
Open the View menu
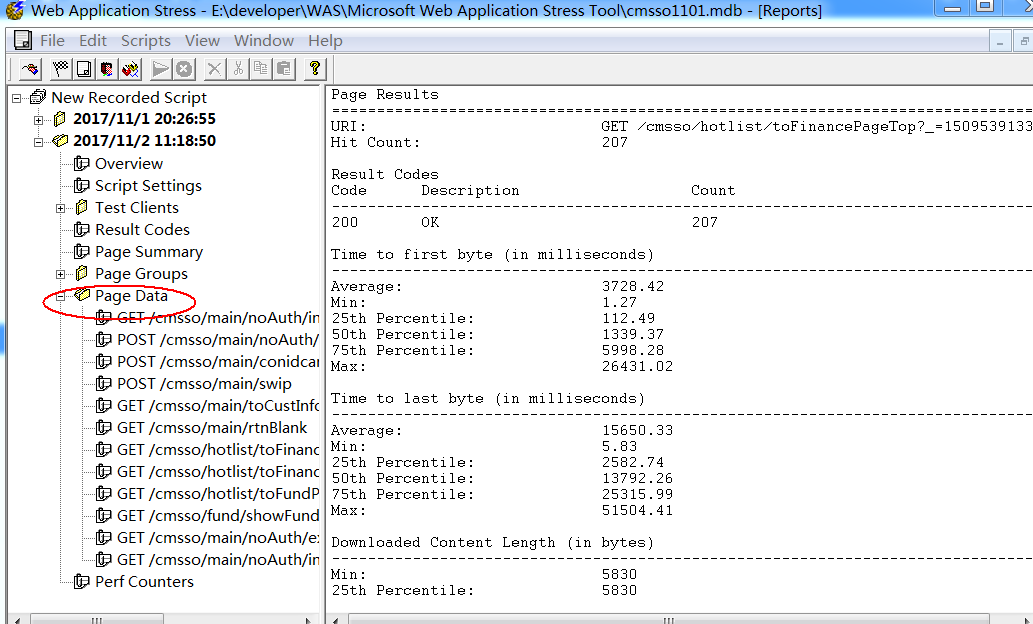(x=202, y=41)
